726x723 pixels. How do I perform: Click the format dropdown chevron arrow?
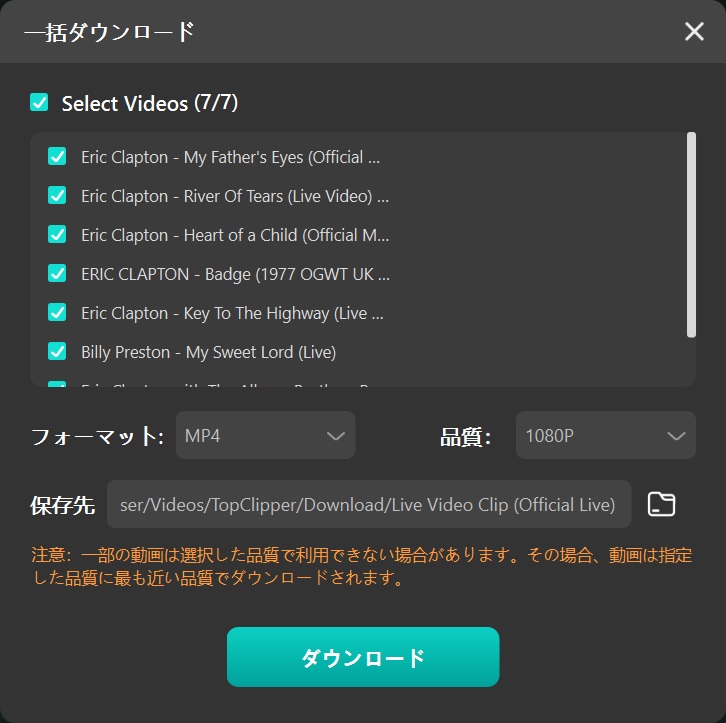click(x=336, y=436)
